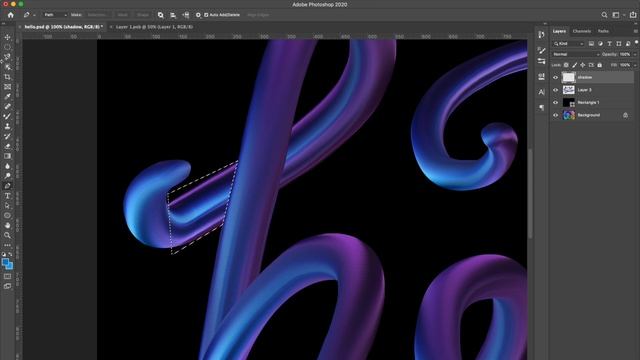640x360 pixels.
Task: Hide the Background layer
Action: [555, 116]
